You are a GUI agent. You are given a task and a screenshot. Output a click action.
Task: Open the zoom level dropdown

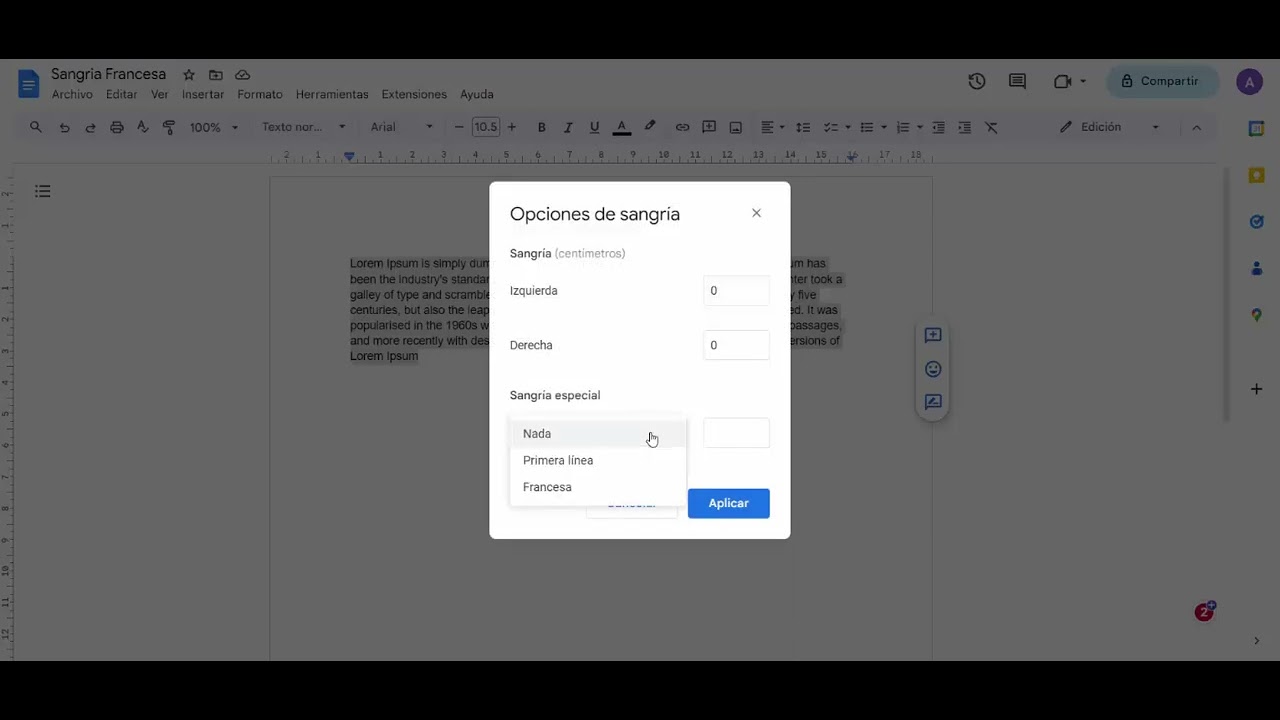[x=213, y=127]
